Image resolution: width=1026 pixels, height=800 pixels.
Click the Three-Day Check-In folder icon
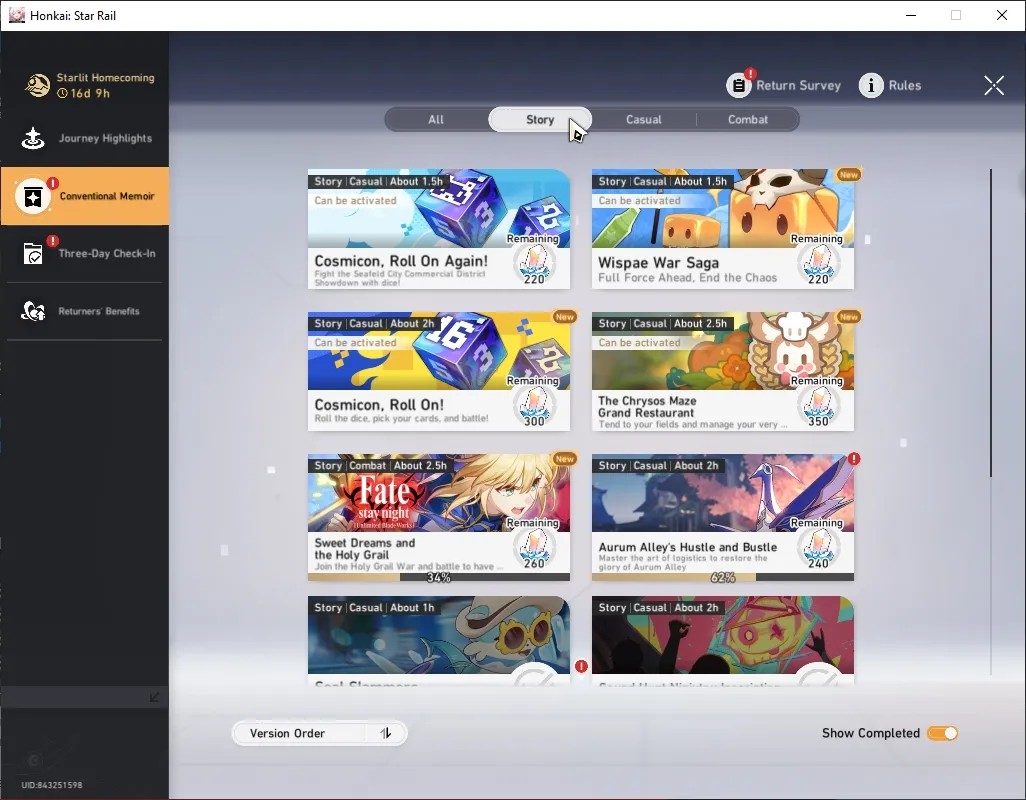pos(33,253)
